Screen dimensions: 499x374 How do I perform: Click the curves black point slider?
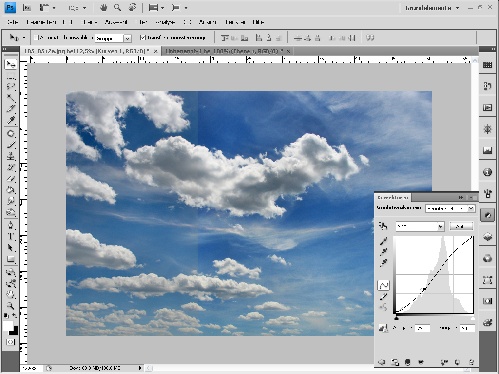click(396, 318)
